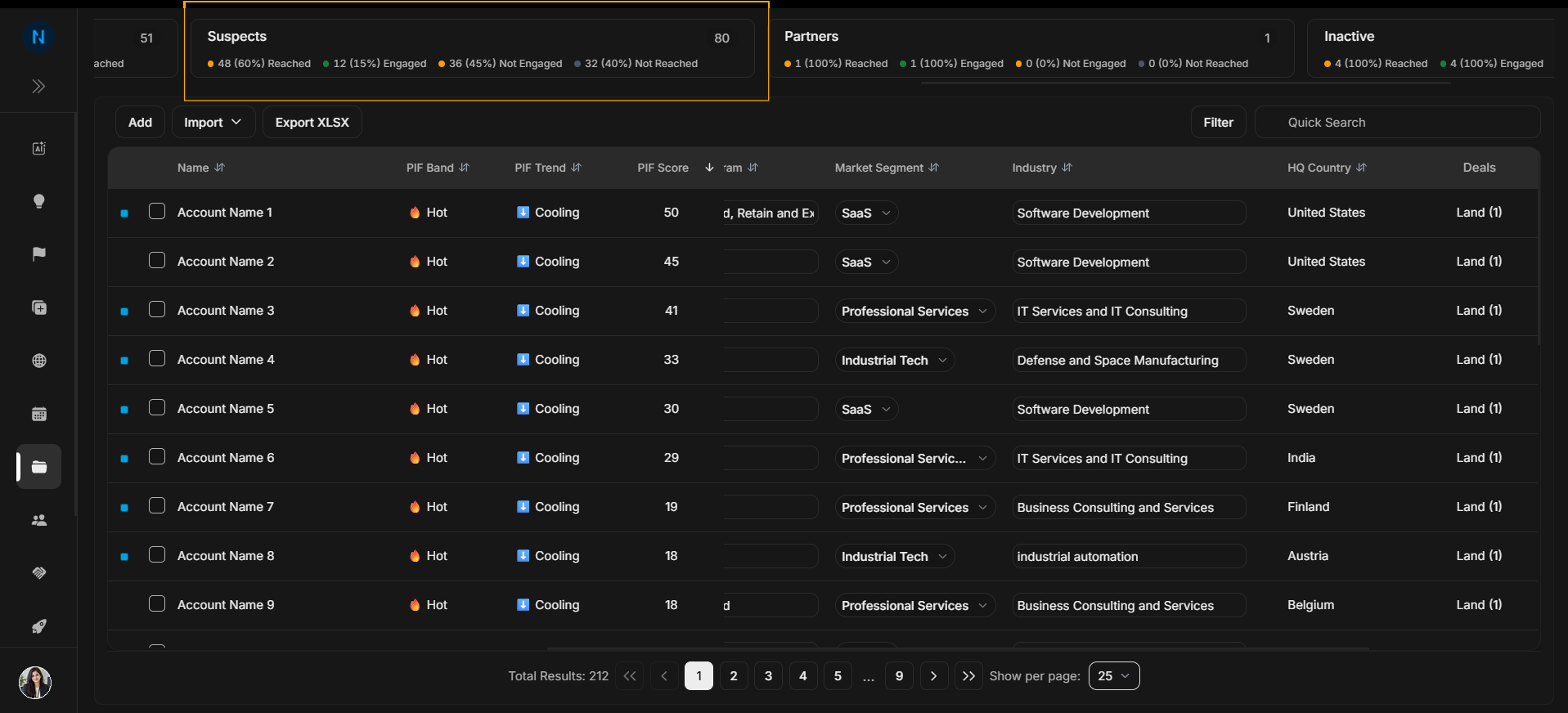The height and width of the screenshot is (713, 1568).
Task: Open the people contacts sidebar icon
Action: click(x=38, y=520)
